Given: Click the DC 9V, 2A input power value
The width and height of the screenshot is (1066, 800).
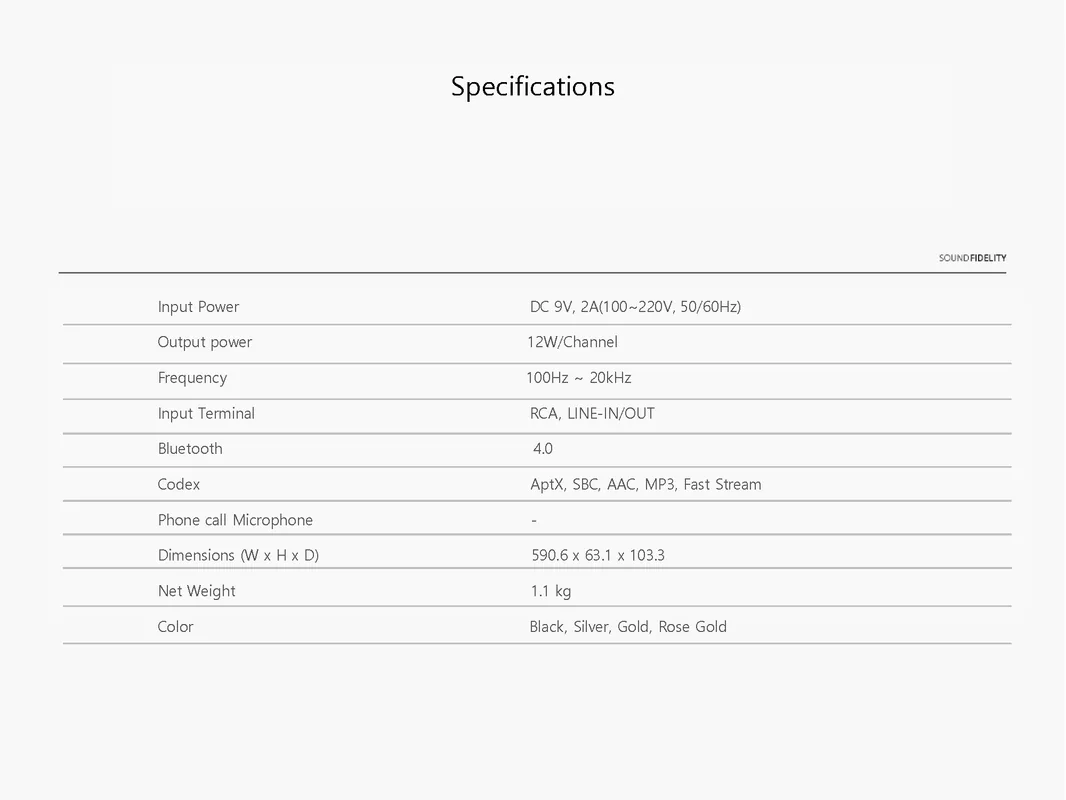Looking at the screenshot, I should 635,307.
